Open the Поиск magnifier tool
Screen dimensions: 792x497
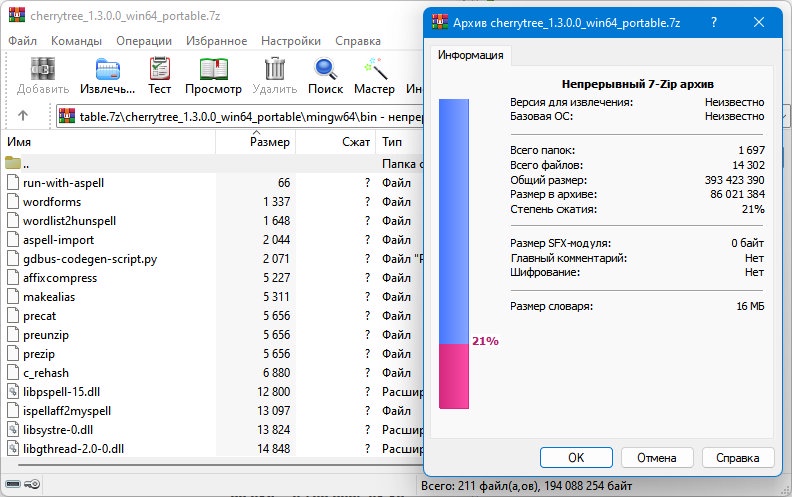click(x=325, y=69)
